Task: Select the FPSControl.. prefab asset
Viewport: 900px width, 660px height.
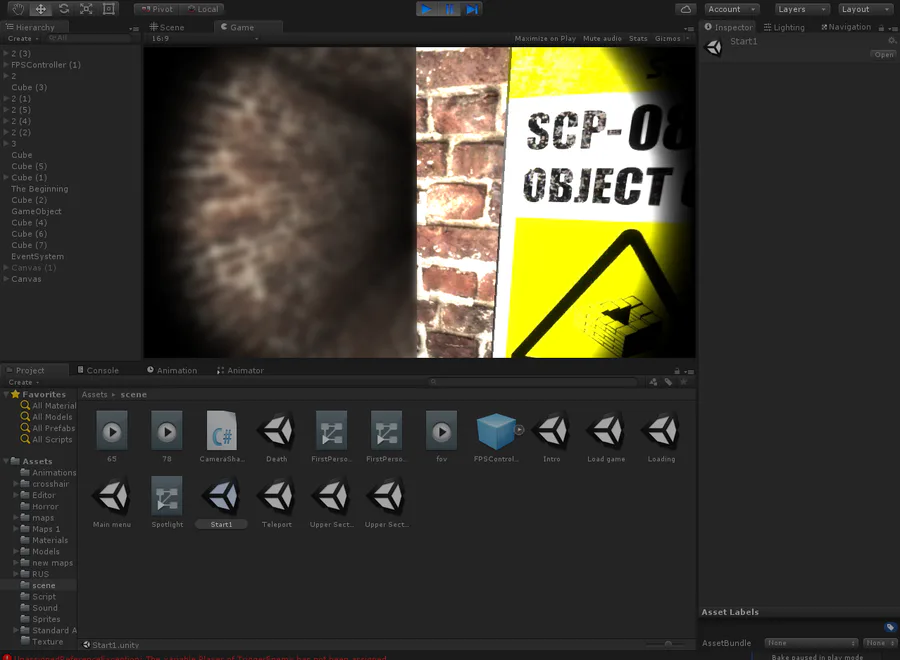Action: (496, 436)
